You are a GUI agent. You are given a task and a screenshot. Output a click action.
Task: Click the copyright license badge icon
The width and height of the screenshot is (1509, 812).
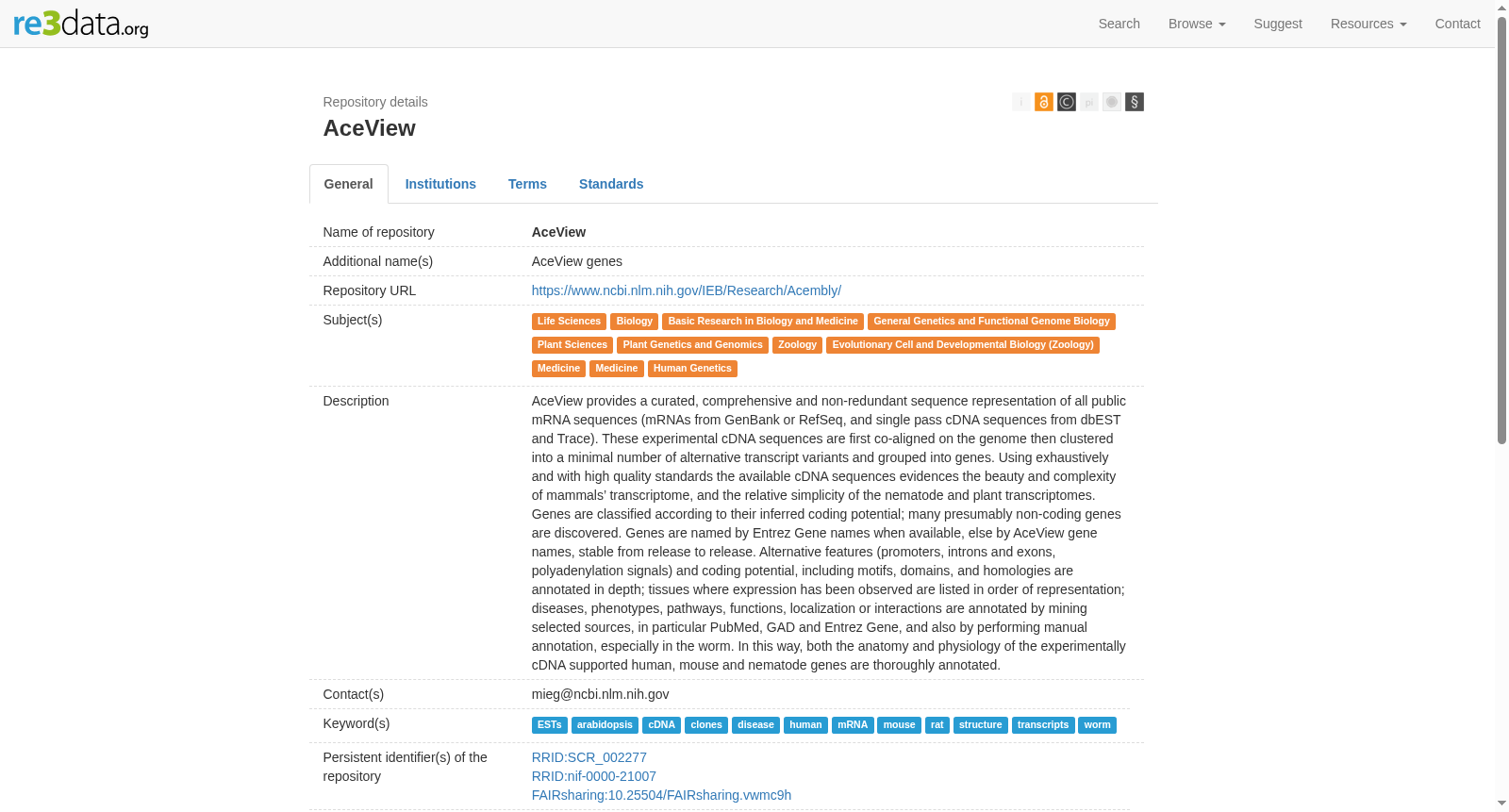[1067, 102]
